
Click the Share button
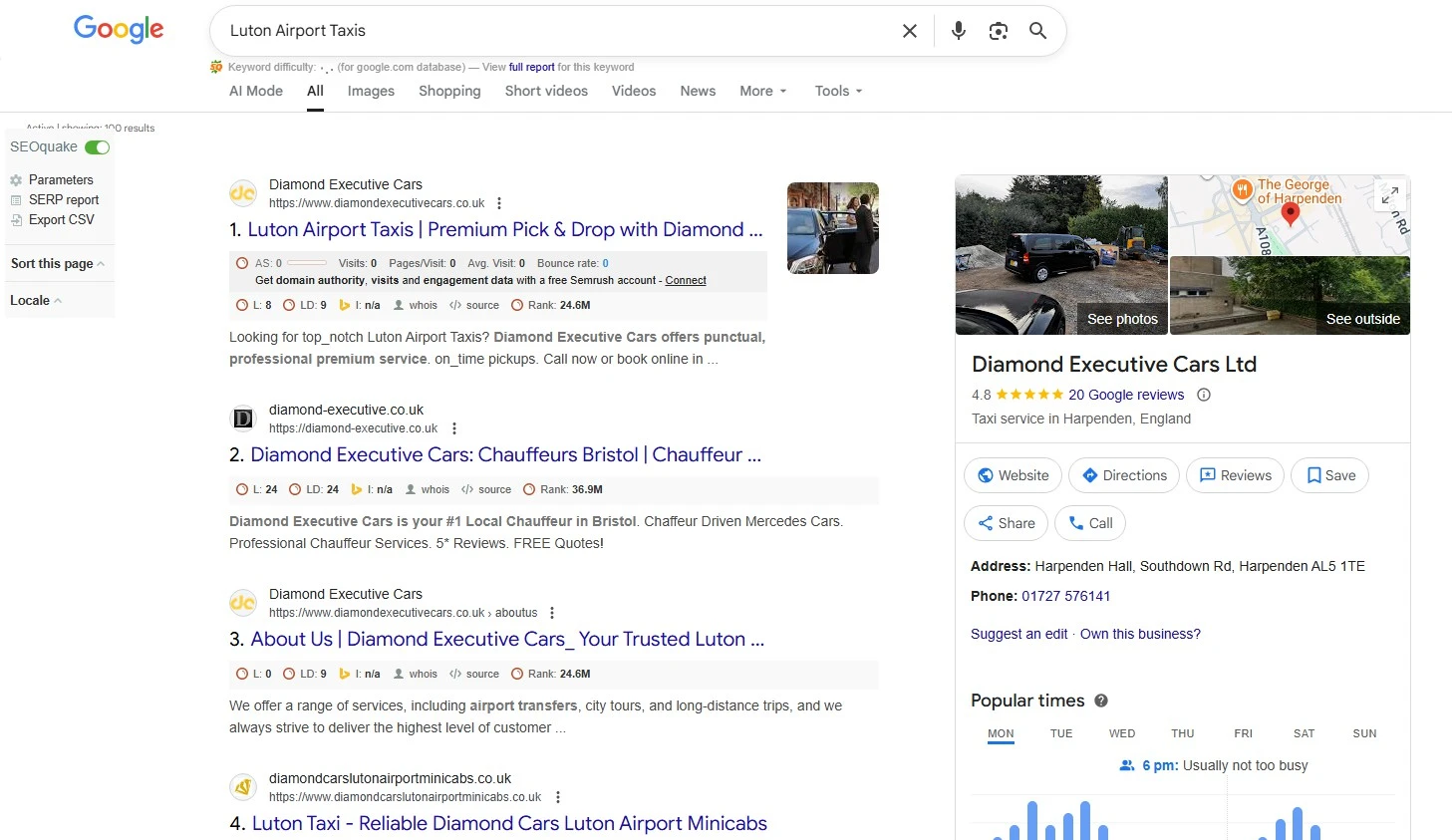coord(1006,523)
